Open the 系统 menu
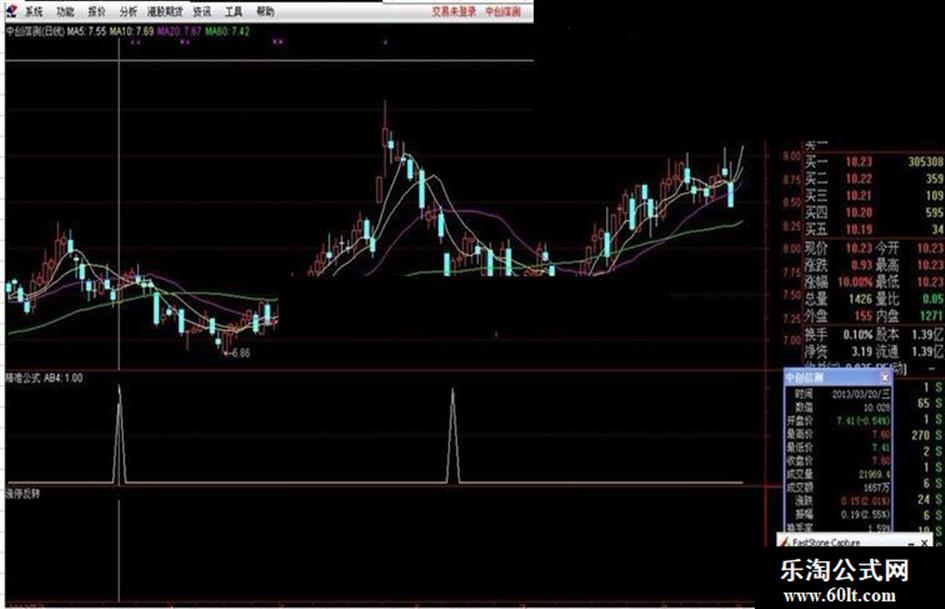 click(x=33, y=11)
